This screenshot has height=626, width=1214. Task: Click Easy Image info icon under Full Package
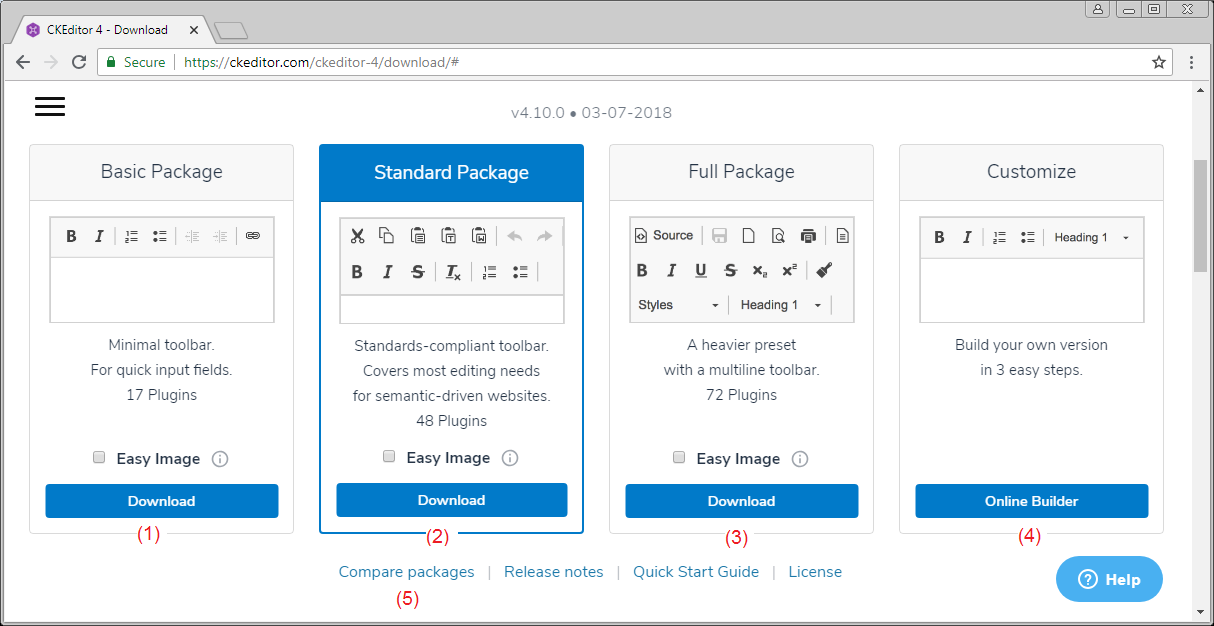click(x=800, y=459)
